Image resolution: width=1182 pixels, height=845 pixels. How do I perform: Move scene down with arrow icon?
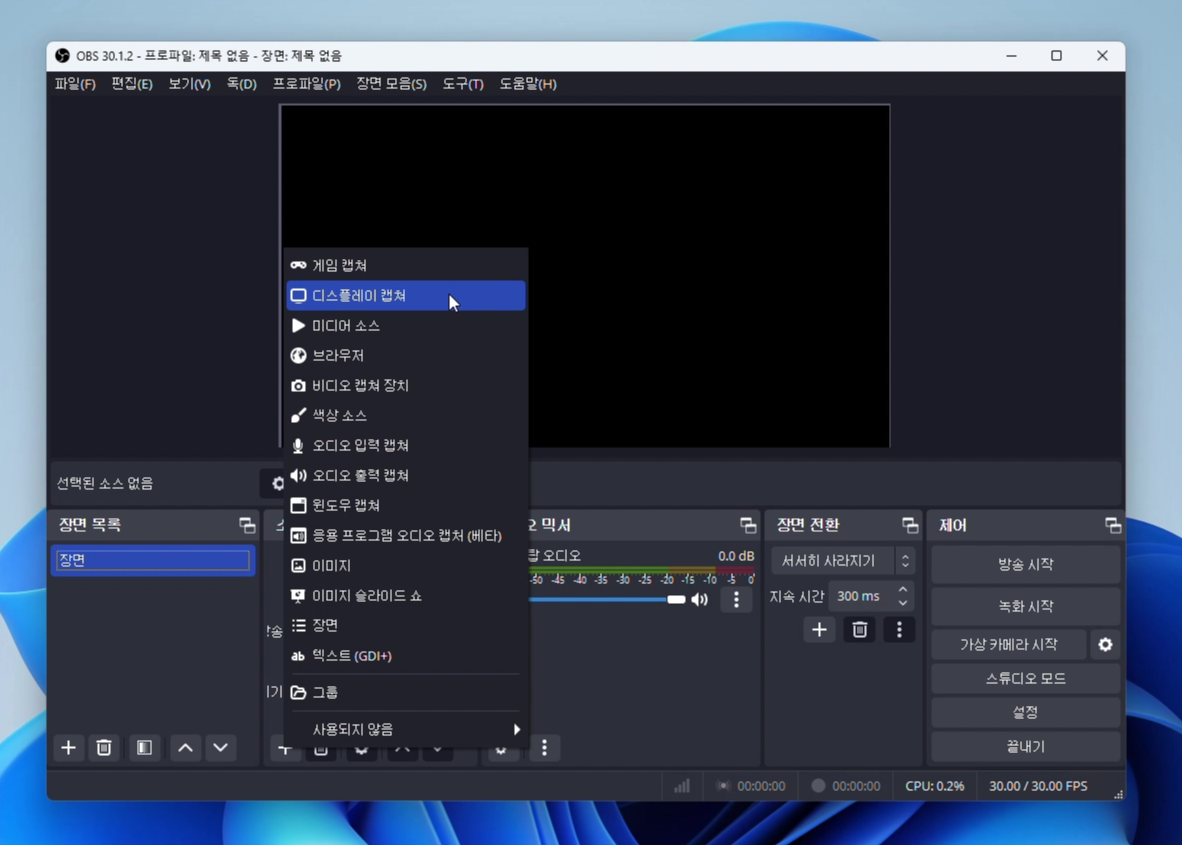220,748
